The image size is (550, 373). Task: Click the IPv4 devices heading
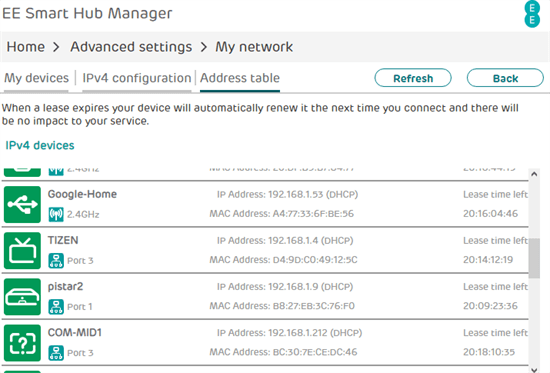pos(40,145)
